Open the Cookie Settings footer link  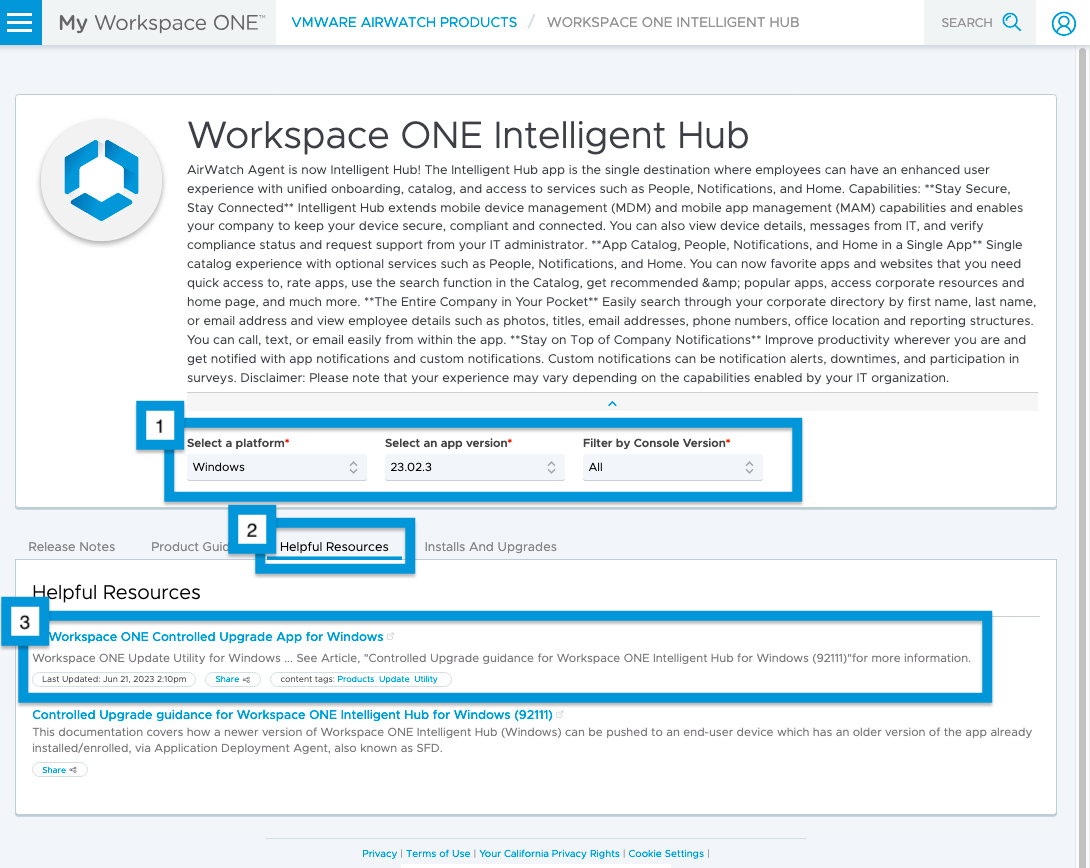click(666, 853)
